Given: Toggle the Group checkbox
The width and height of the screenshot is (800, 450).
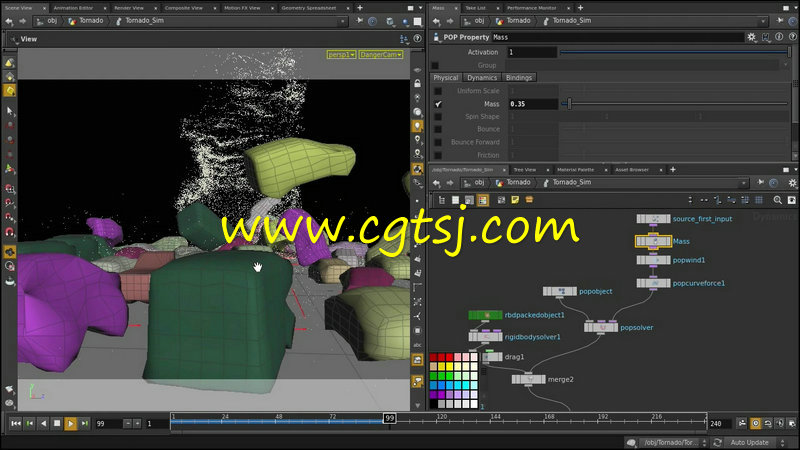Looking at the screenshot, I should (x=435, y=65).
